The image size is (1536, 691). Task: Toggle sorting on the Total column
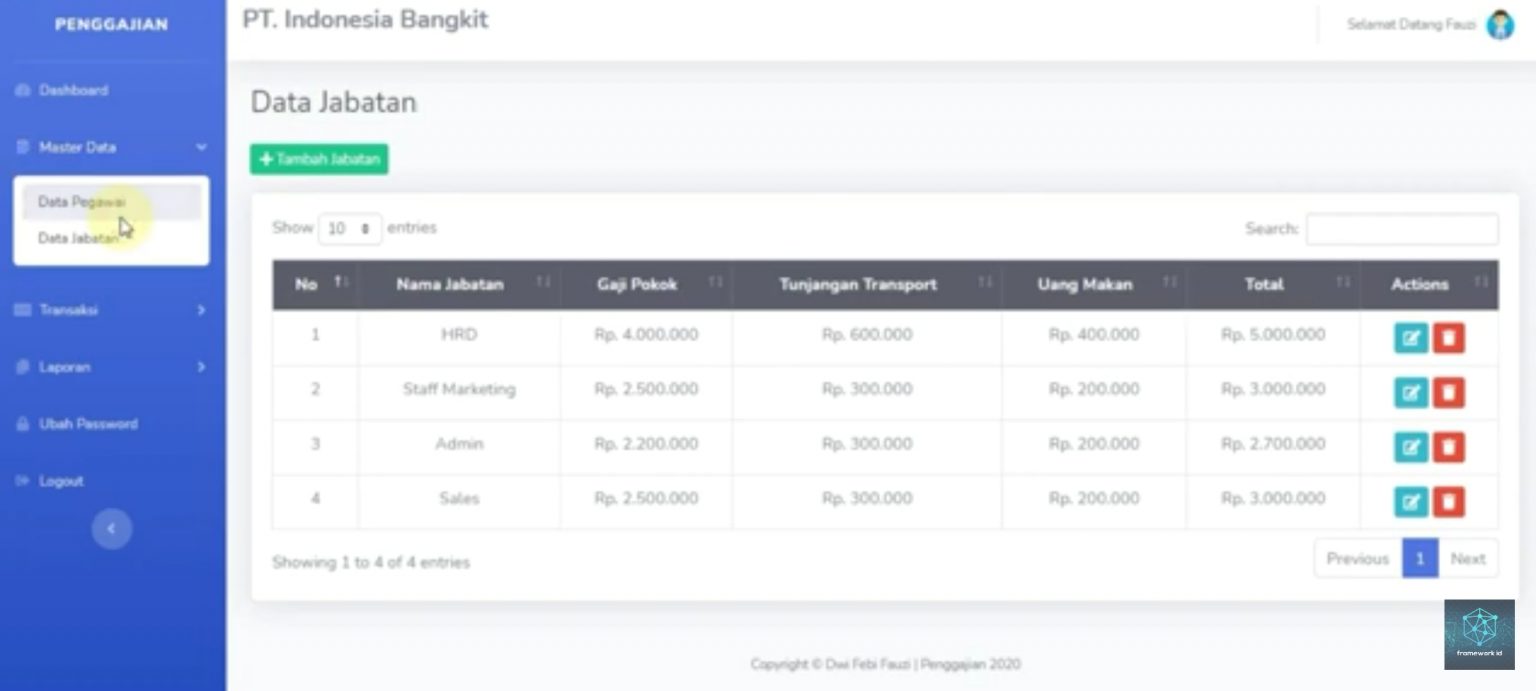1263,285
